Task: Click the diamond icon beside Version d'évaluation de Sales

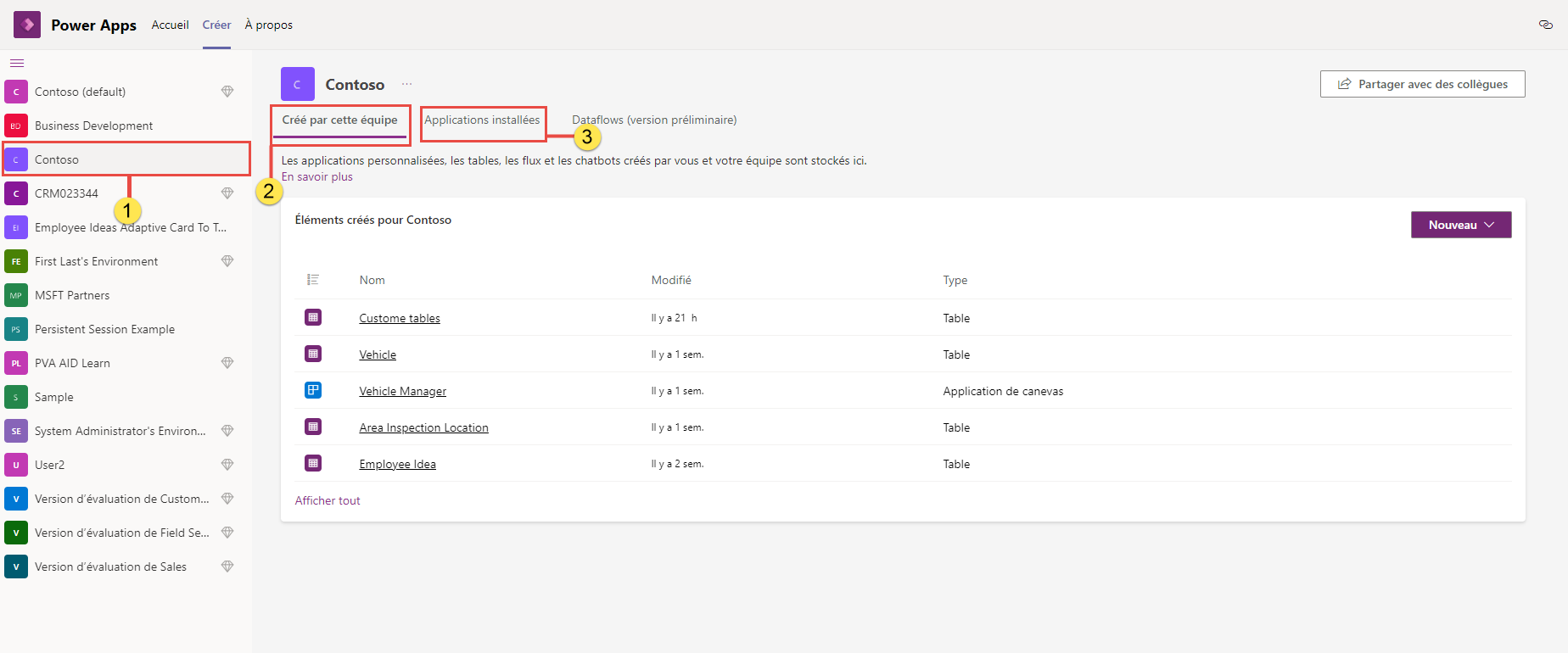Action: click(227, 566)
